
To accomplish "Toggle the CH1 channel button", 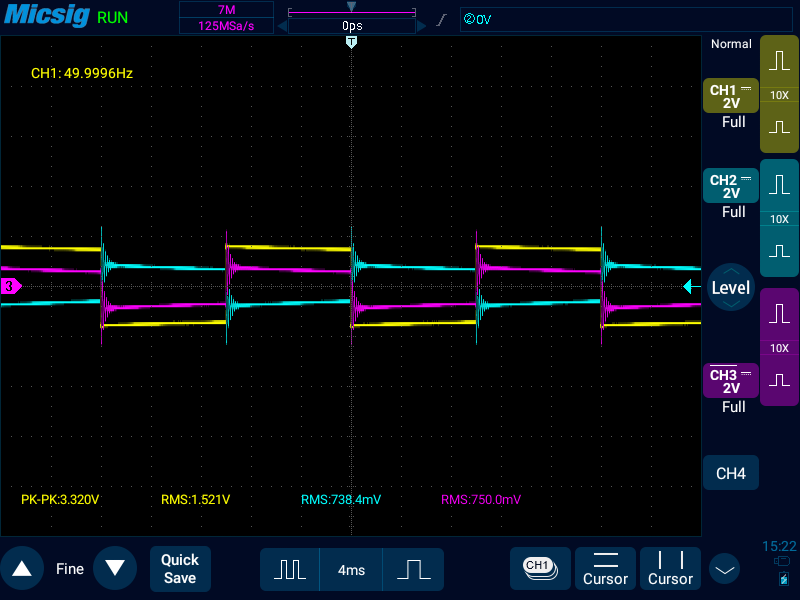I will [731, 96].
